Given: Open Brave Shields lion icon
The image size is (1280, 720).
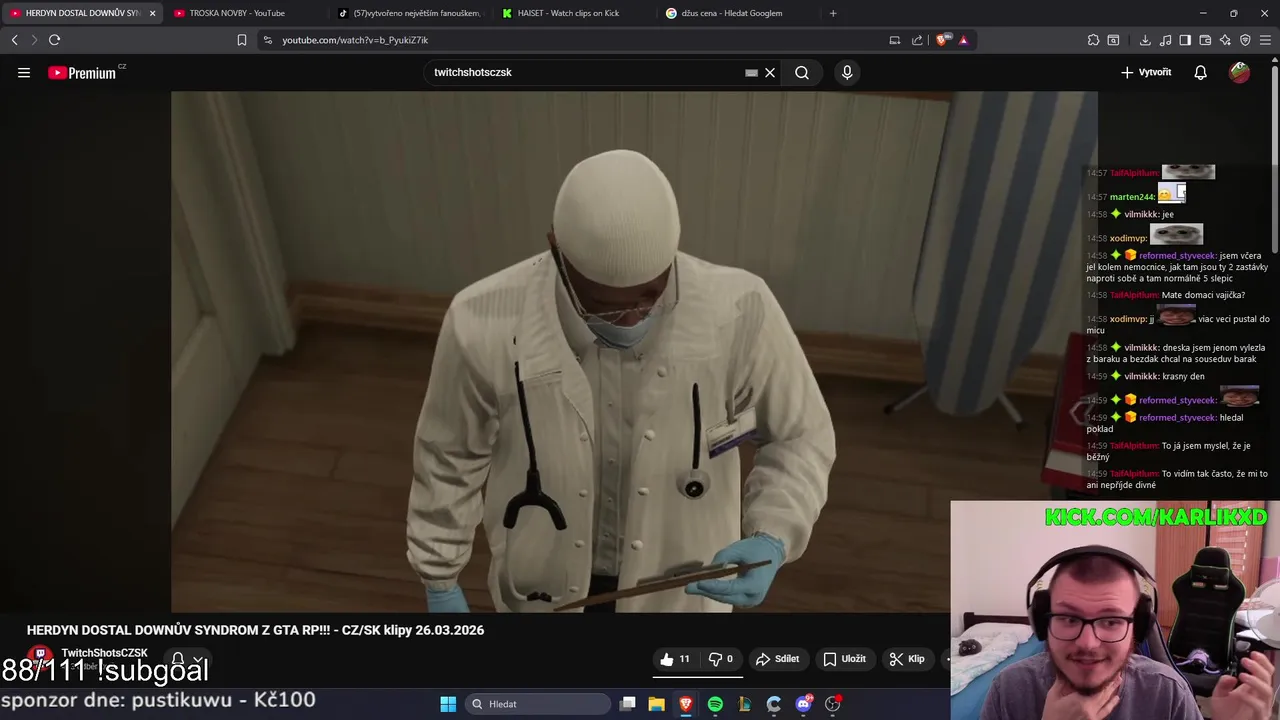Looking at the screenshot, I should click(942, 40).
